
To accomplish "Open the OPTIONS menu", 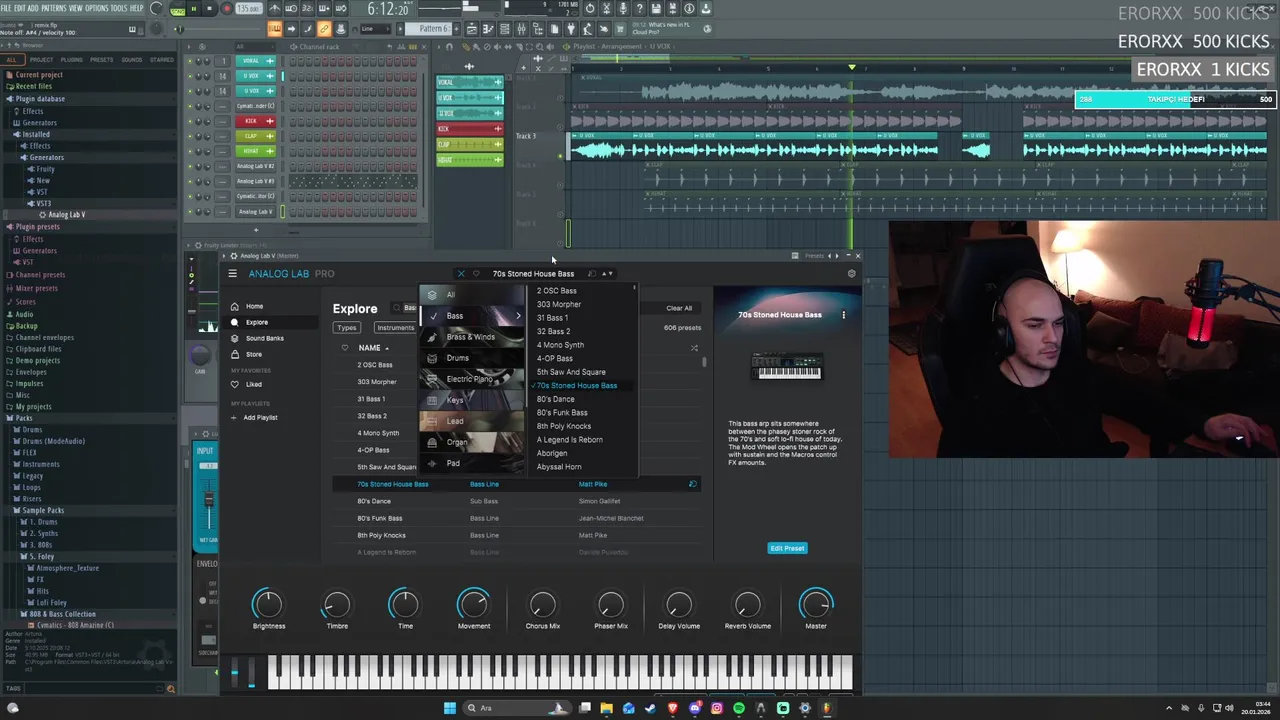I will click(x=97, y=8).
